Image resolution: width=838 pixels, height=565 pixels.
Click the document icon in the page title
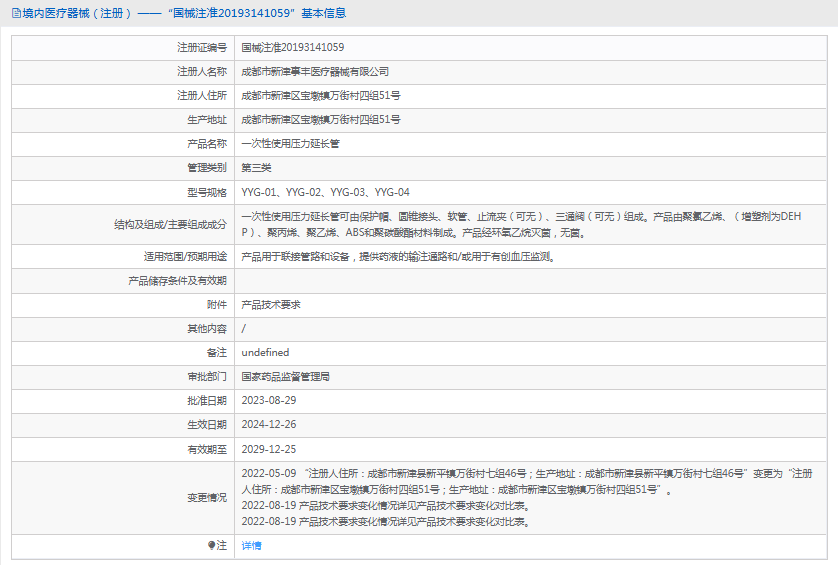16,13
